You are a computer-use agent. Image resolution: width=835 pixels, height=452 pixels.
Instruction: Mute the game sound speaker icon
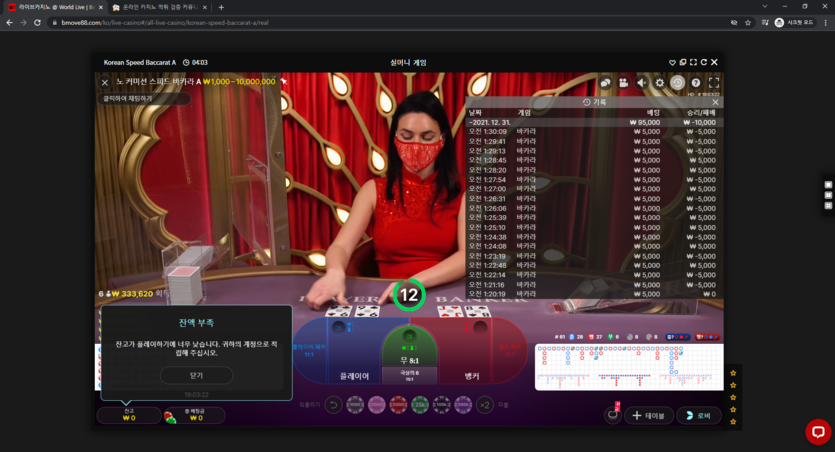pyautogui.click(x=641, y=83)
